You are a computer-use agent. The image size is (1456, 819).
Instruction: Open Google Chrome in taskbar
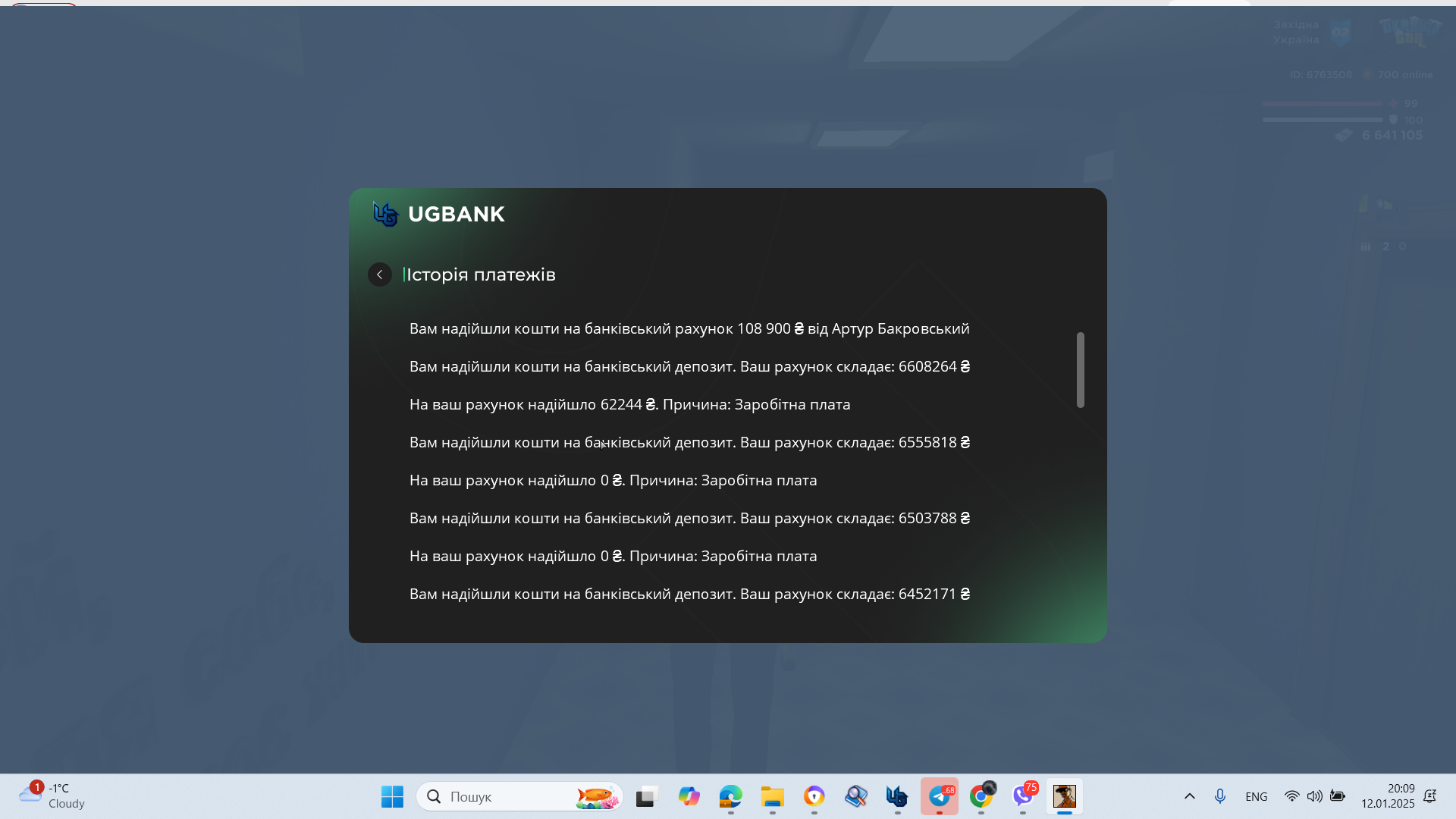click(981, 796)
